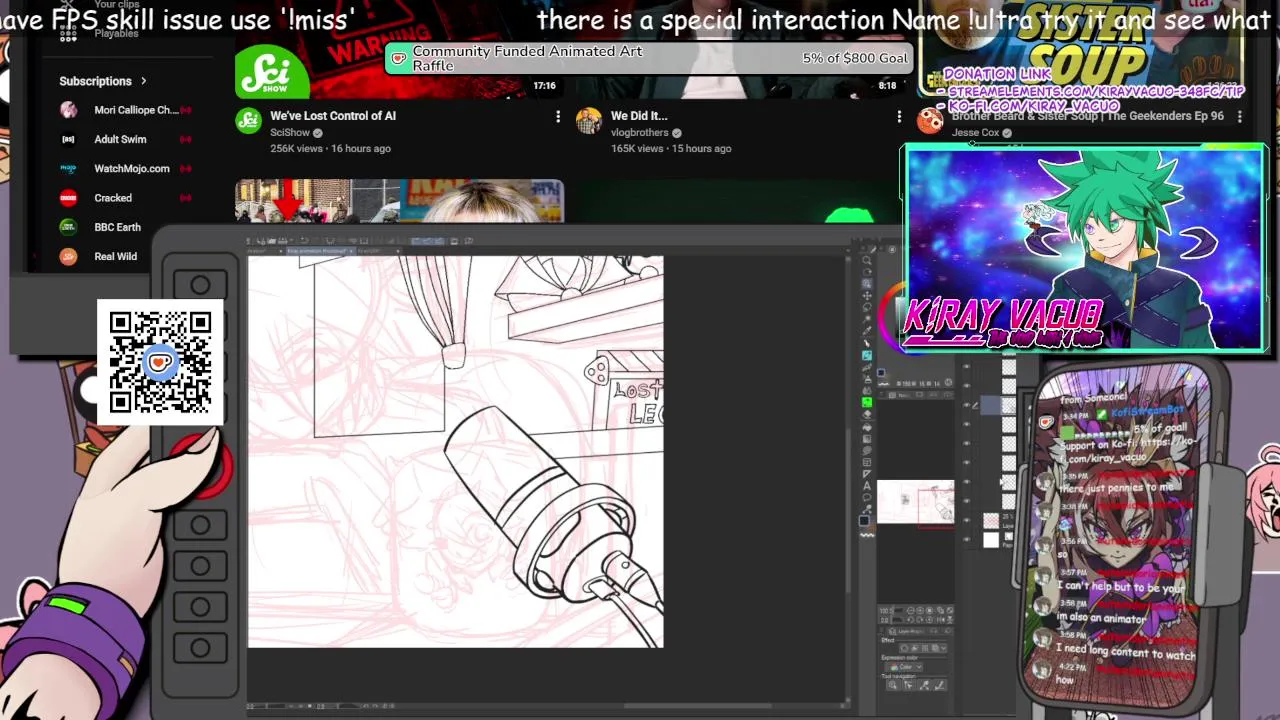Image resolution: width=1280 pixels, height=720 pixels.
Task: Select the Paper layer thumbnail
Action: point(991,540)
